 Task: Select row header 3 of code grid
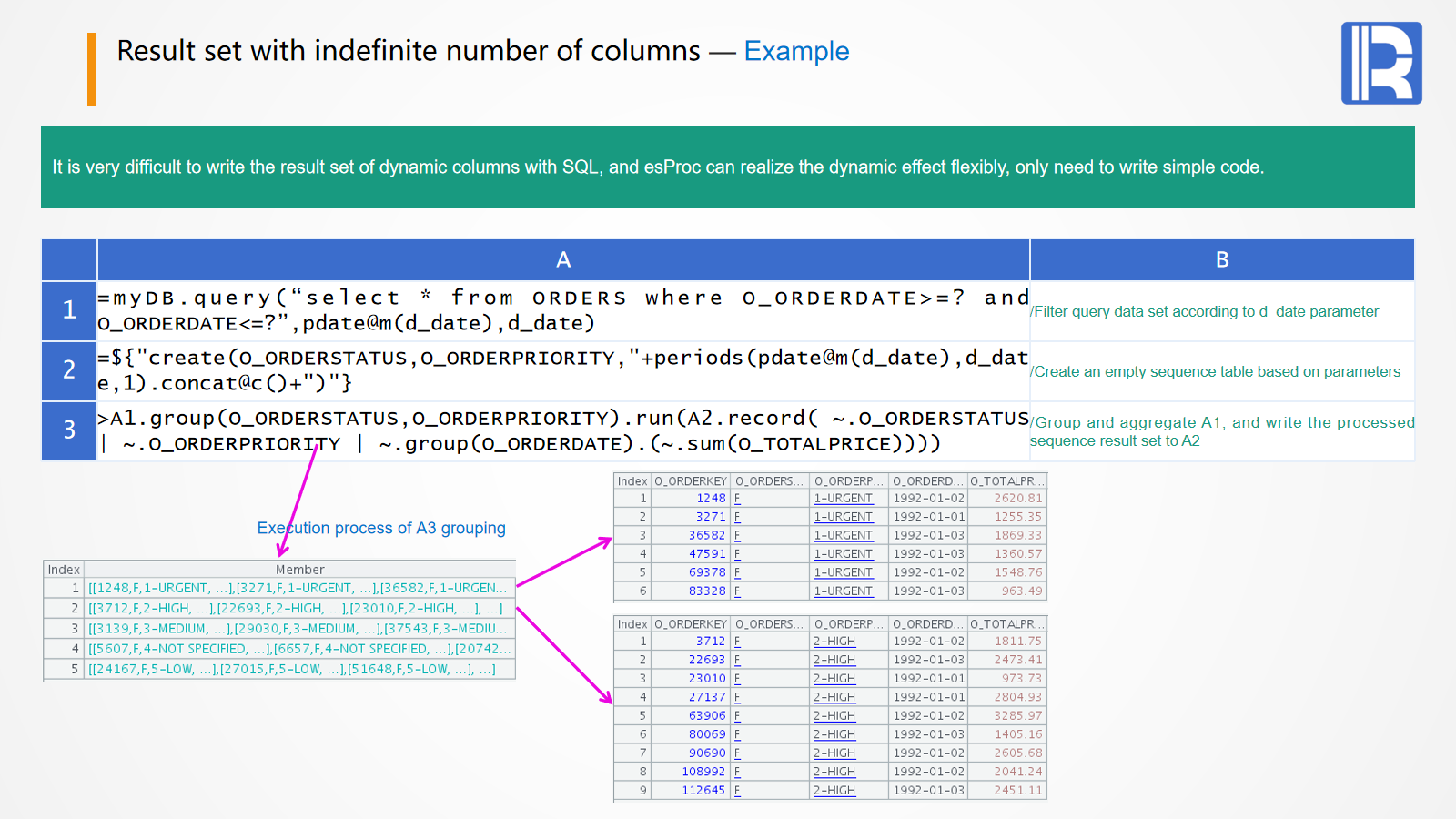(x=69, y=430)
